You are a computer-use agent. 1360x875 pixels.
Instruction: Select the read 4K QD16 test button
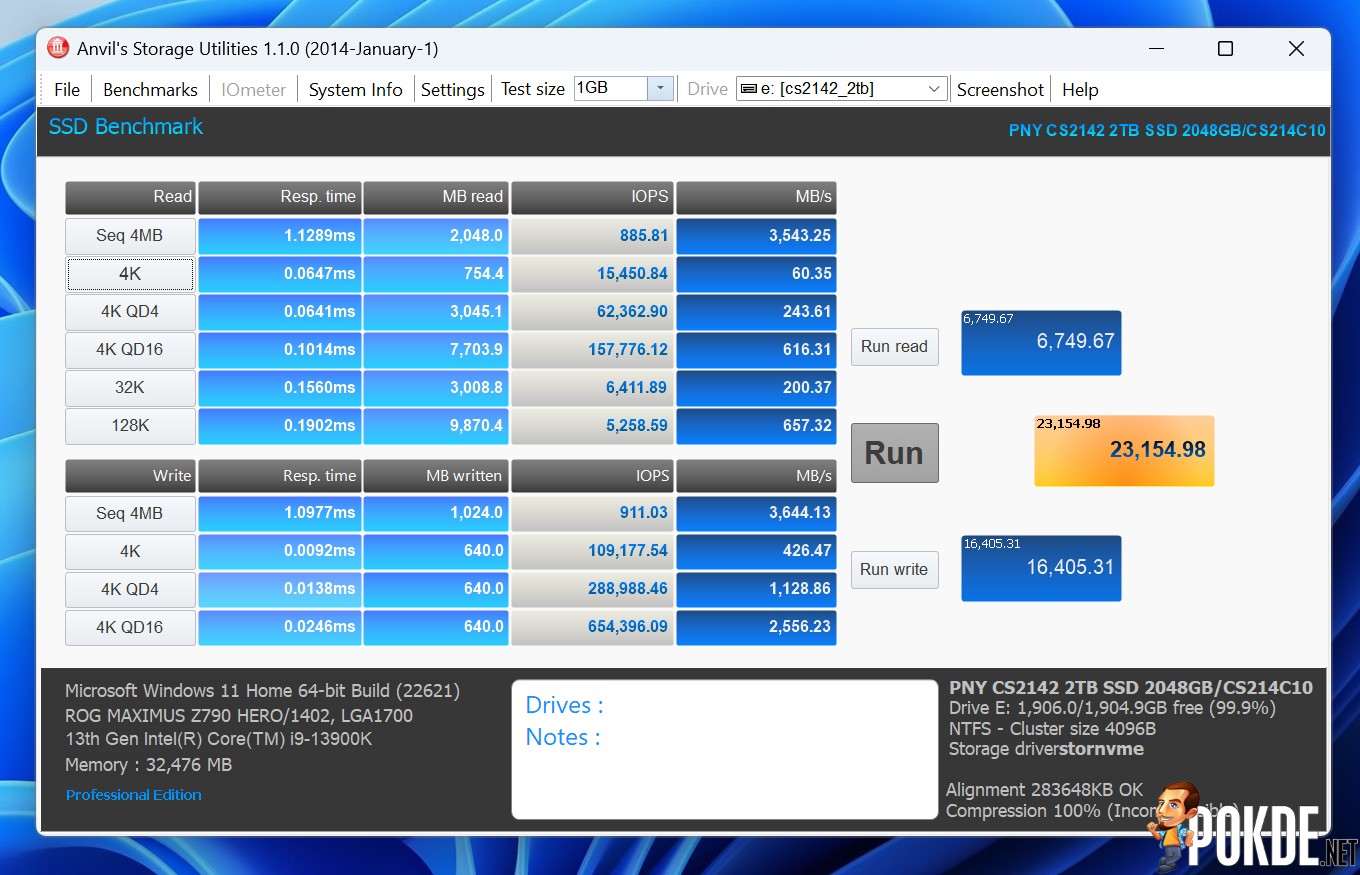click(130, 350)
